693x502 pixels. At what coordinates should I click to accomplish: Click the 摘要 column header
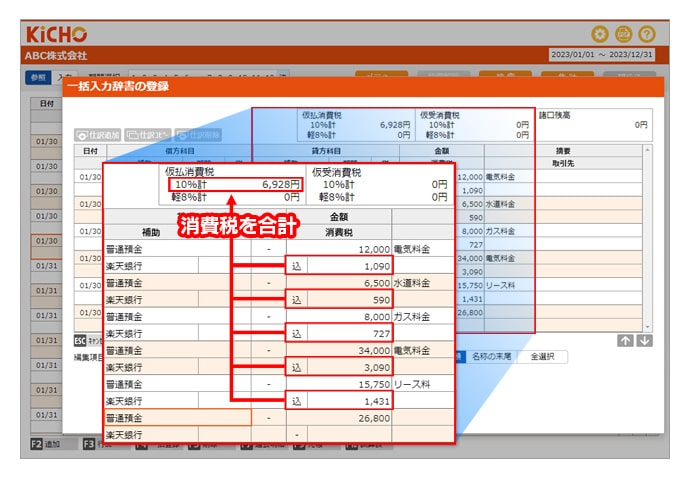tap(563, 151)
